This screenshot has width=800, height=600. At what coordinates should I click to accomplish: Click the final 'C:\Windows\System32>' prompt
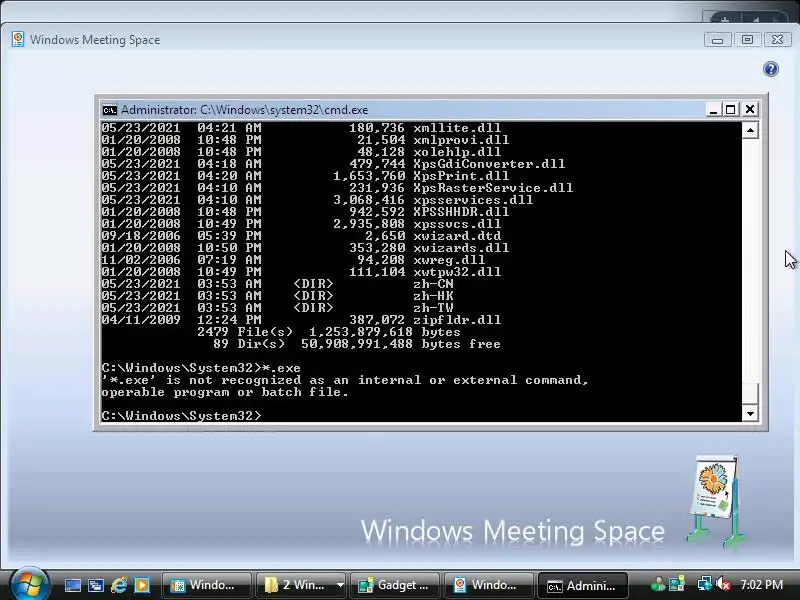pos(181,416)
